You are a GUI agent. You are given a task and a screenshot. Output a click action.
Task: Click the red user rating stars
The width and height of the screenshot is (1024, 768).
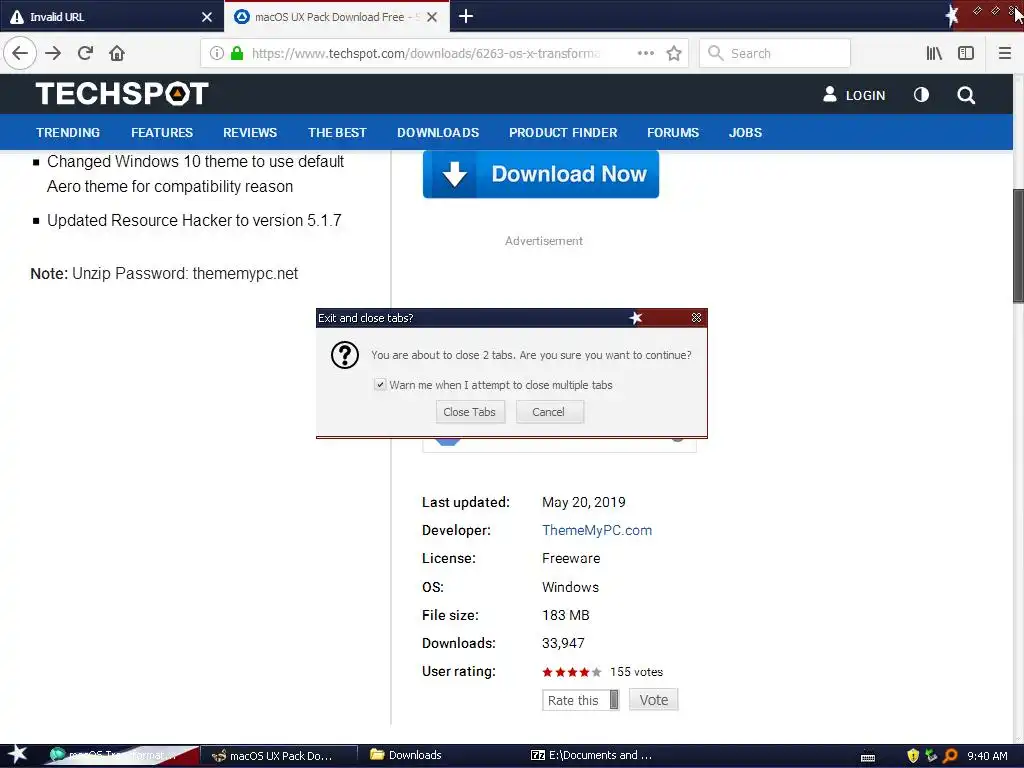tap(571, 672)
